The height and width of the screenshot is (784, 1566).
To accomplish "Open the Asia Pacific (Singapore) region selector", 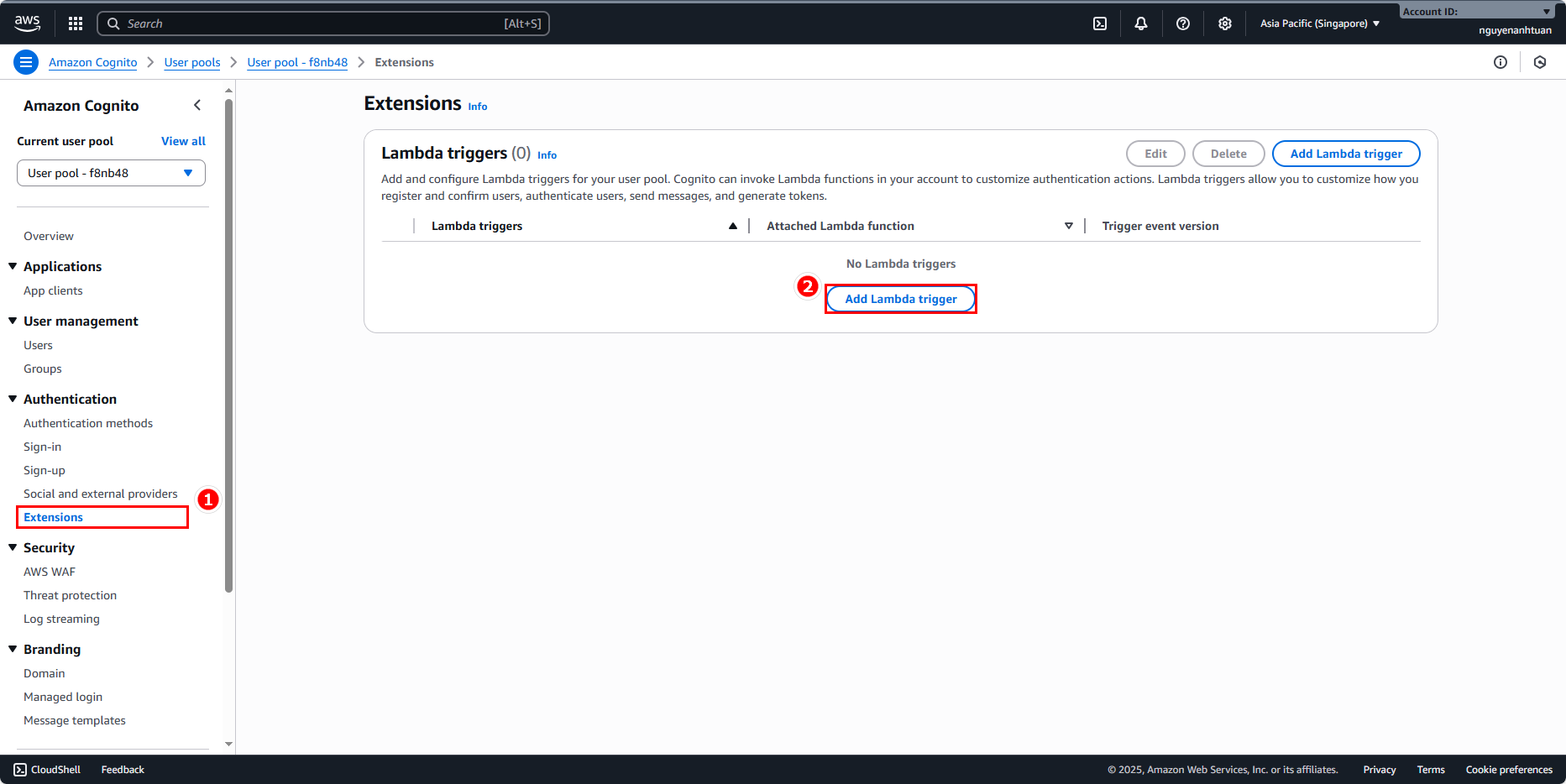I will [x=1319, y=24].
